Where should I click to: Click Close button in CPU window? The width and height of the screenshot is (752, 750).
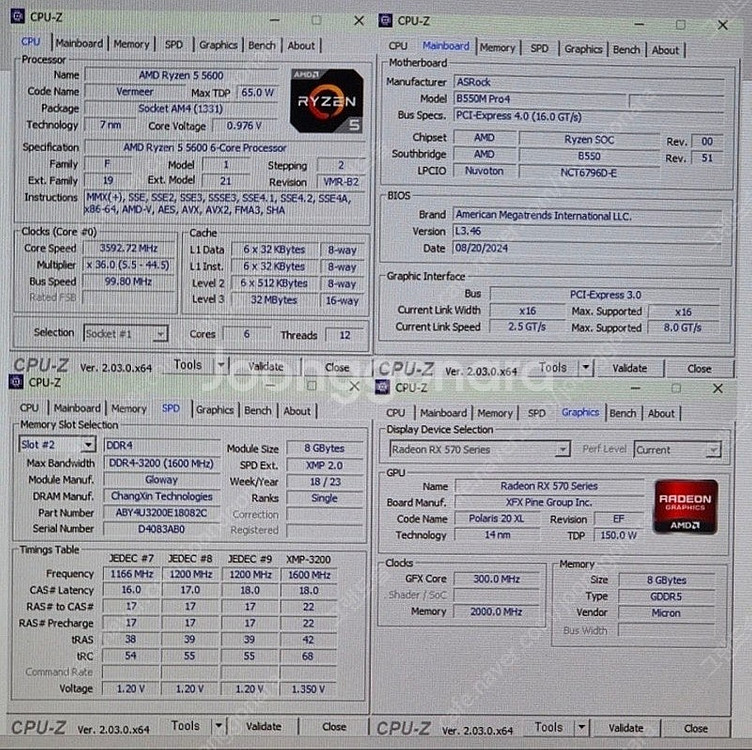pos(337,367)
